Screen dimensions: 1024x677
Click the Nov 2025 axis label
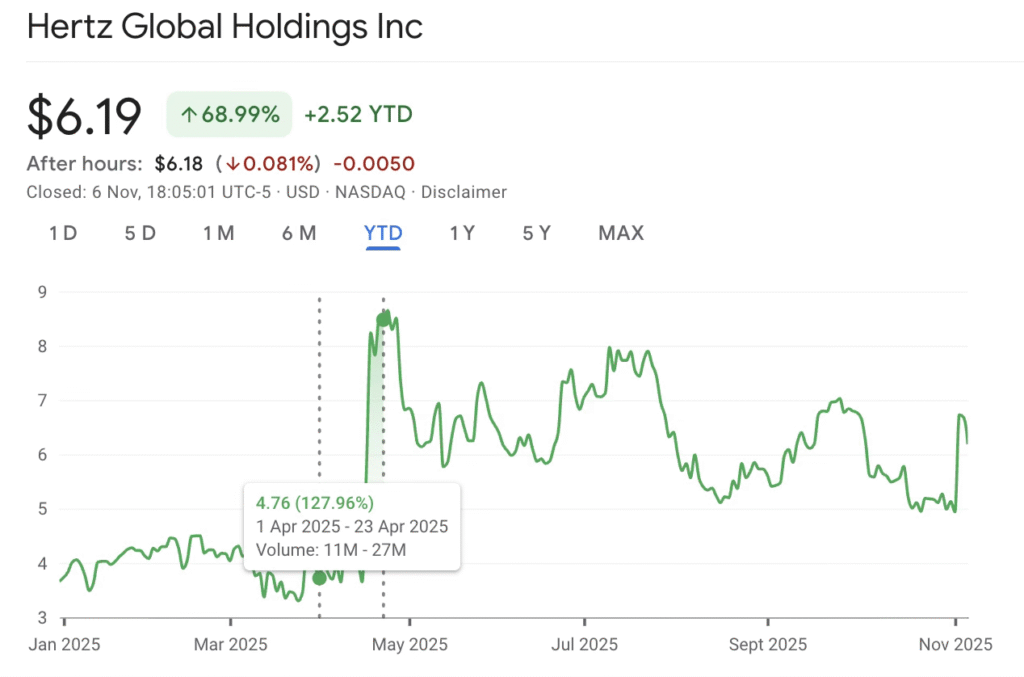click(x=955, y=645)
